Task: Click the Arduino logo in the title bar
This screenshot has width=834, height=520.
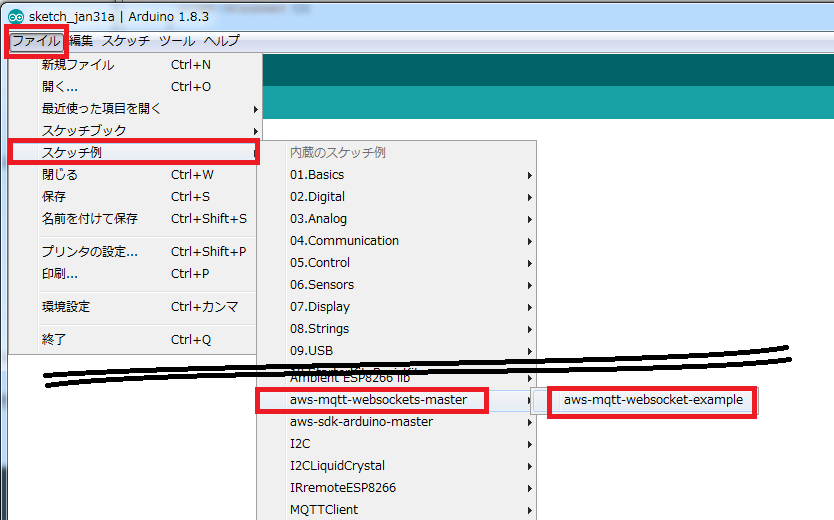Action: (15, 17)
